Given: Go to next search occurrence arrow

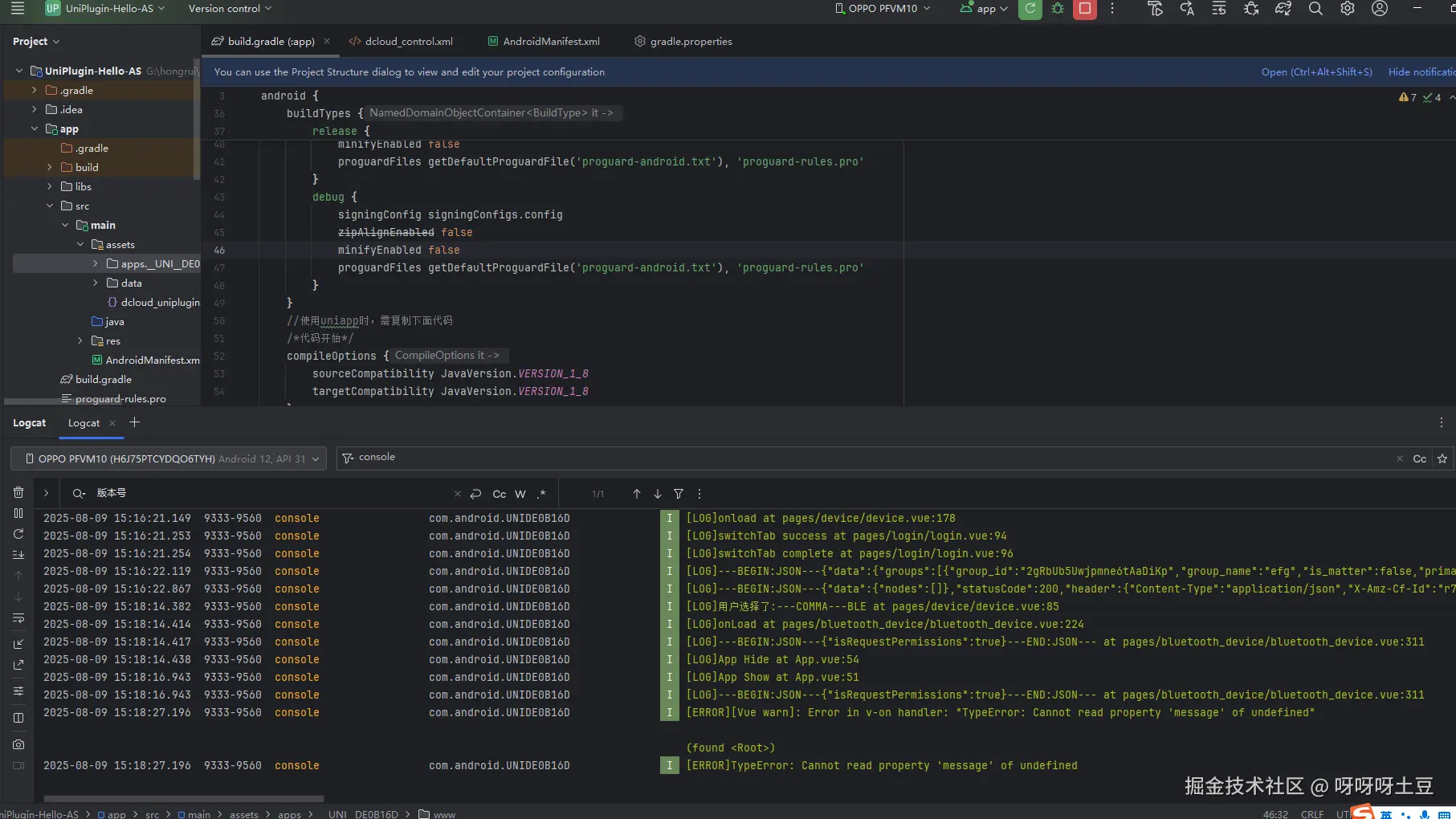Looking at the screenshot, I should (658, 494).
